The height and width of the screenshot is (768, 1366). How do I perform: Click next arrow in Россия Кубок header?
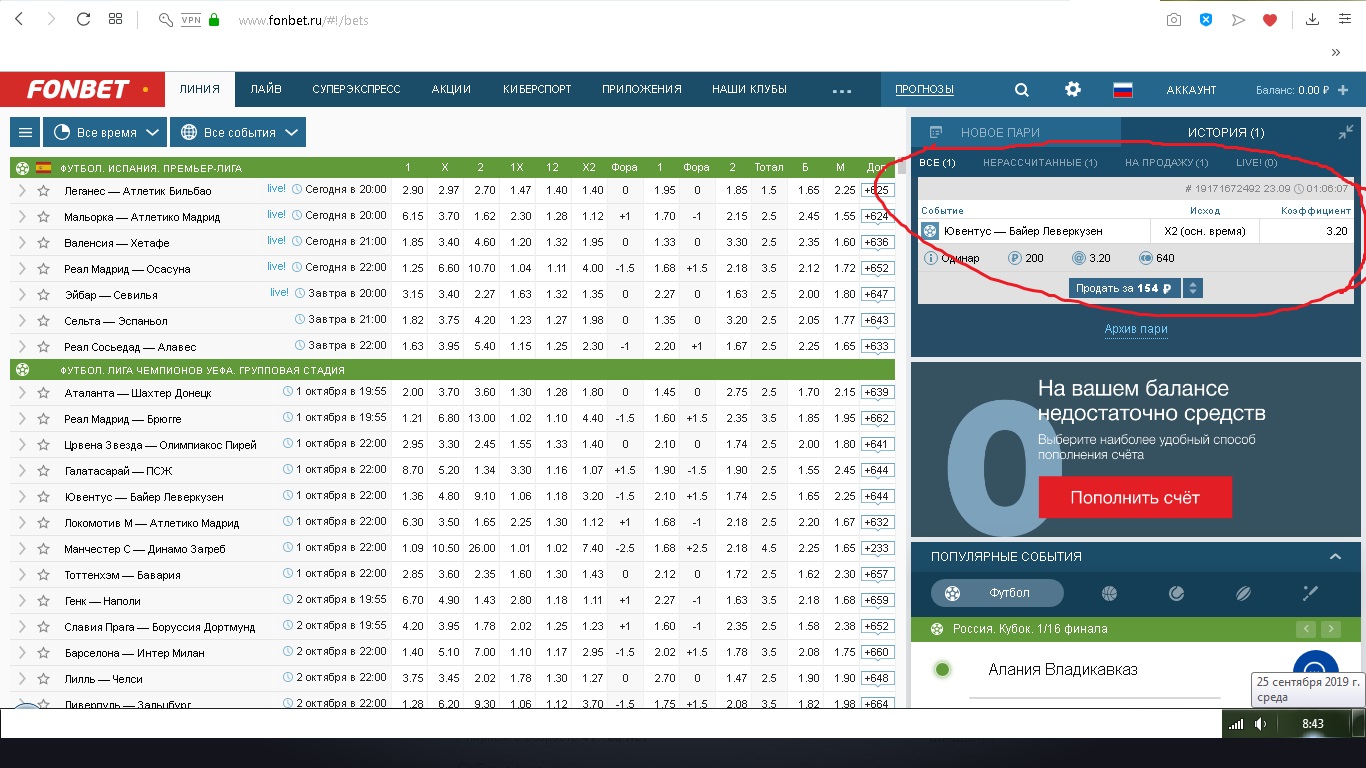tap(1330, 629)
